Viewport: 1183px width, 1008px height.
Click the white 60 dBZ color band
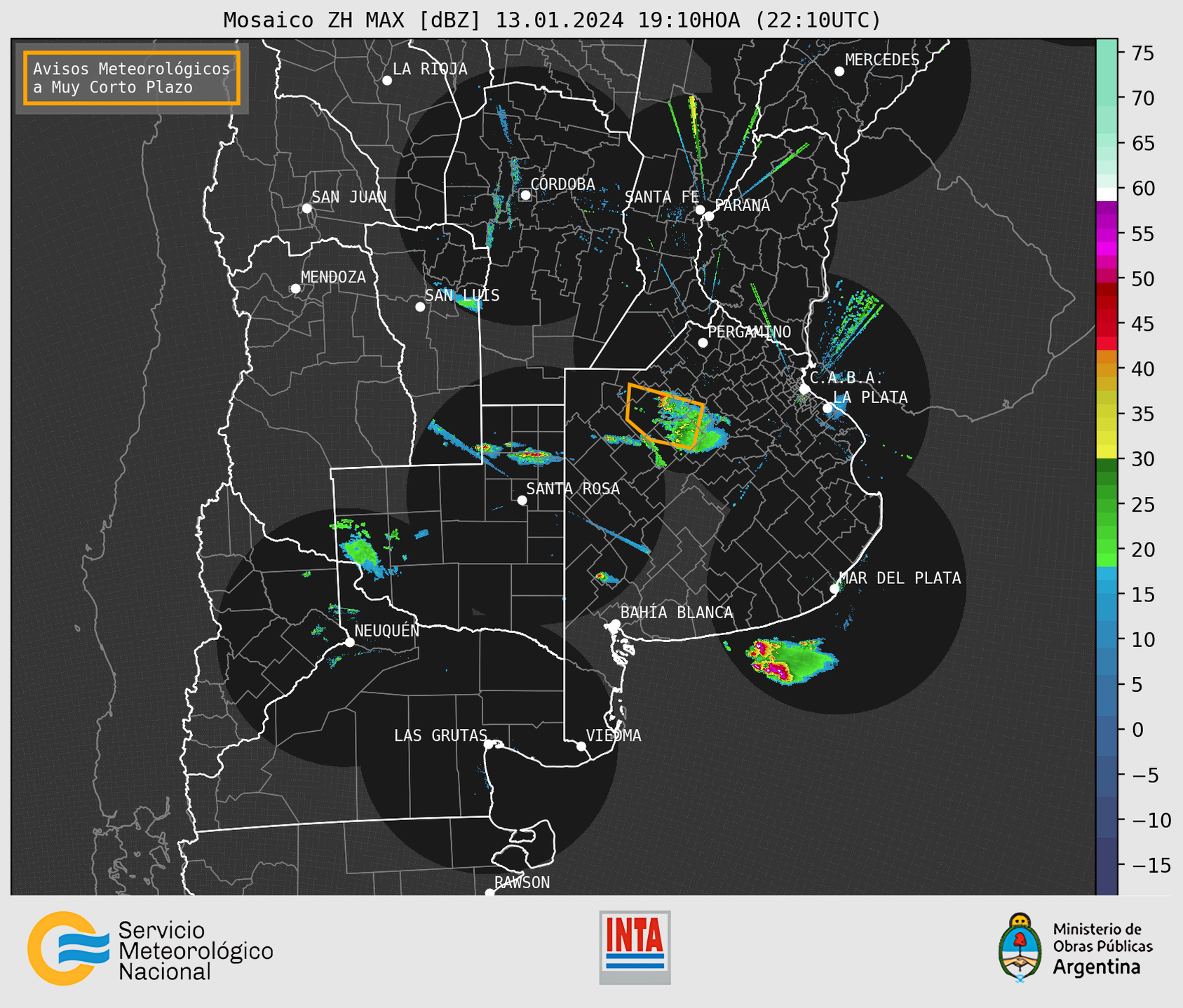(1107, 194)
